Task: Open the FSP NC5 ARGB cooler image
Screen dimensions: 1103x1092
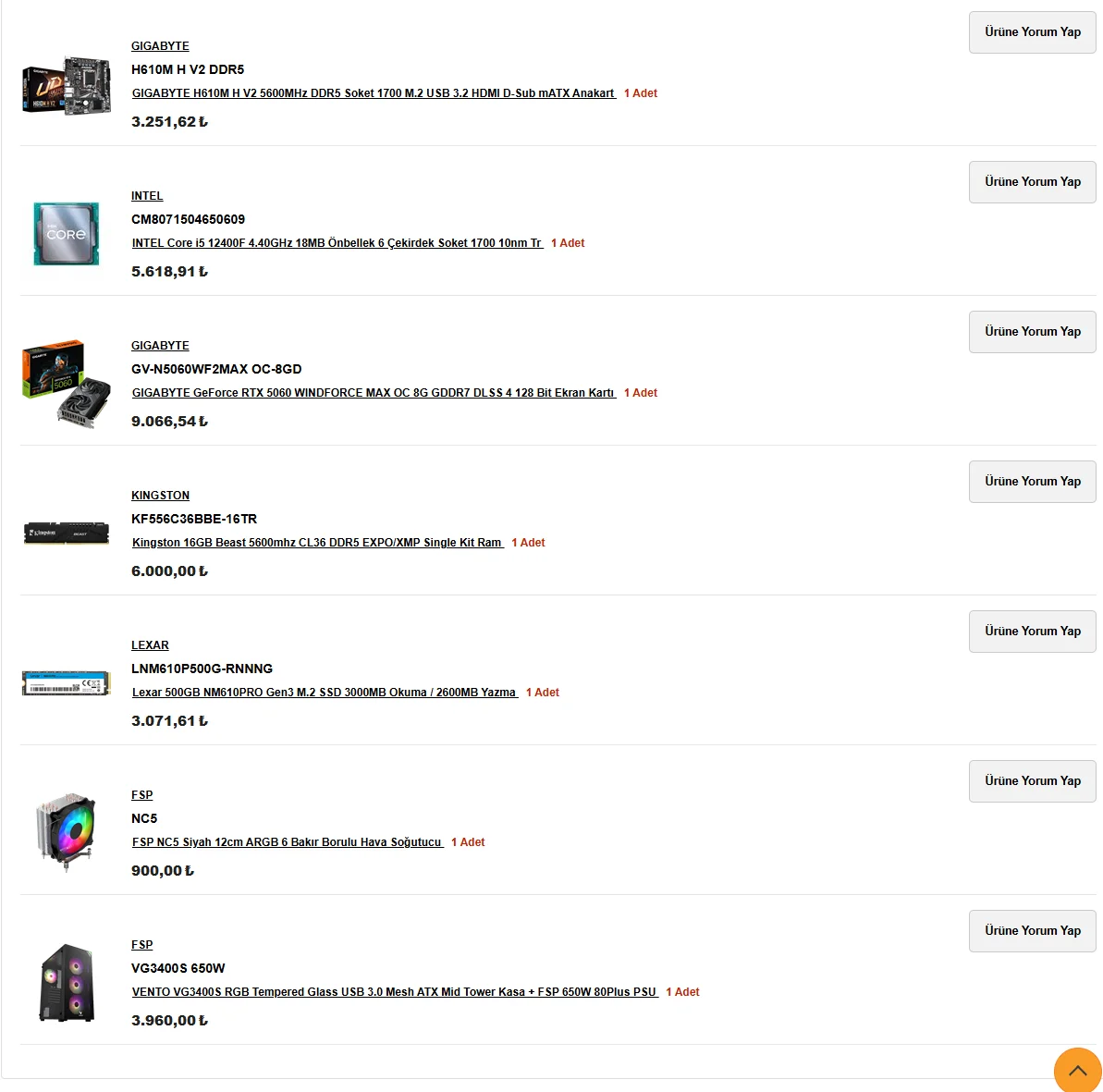Action: pyautogui.click(x=67, y=832)
